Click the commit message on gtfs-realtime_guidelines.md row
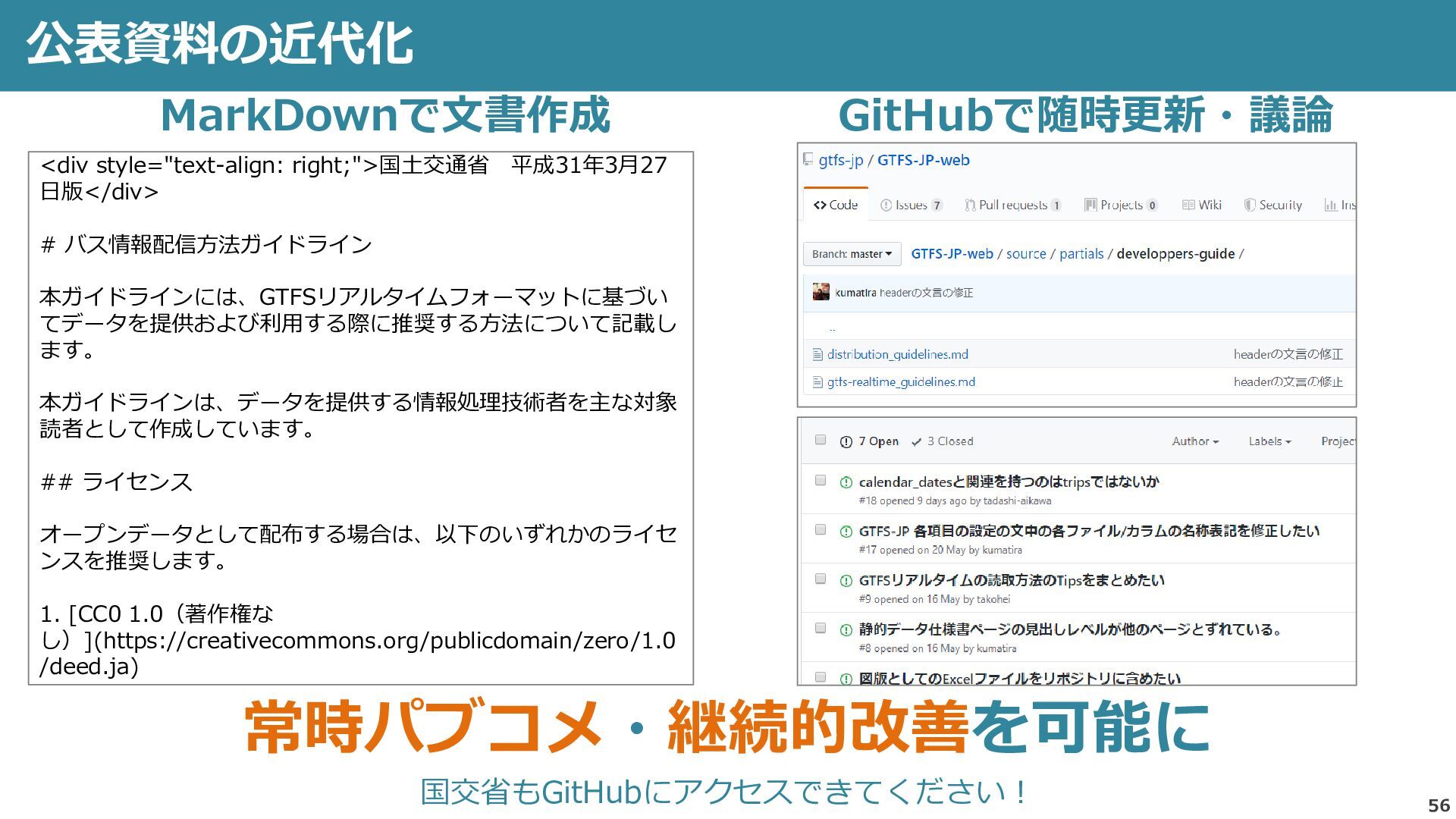 tap(1288, 382)
